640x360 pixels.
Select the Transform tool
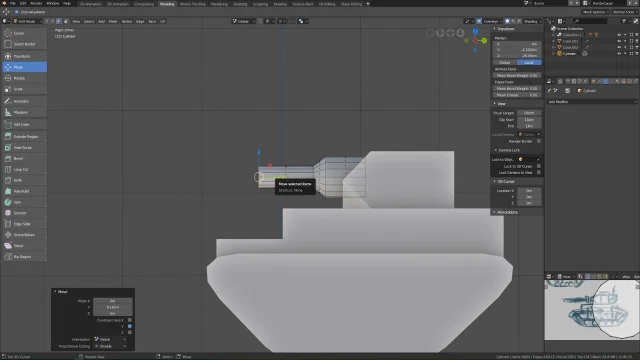click(x=24, y=56)
